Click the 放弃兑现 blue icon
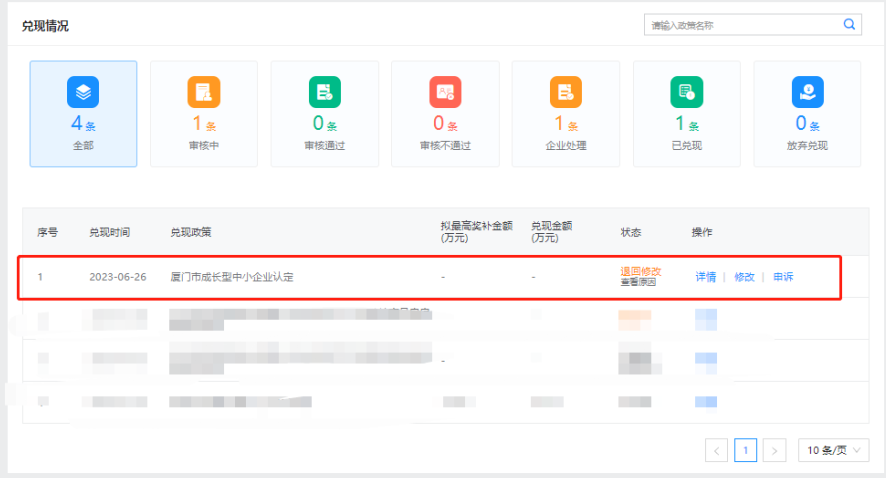 point(807,92)
